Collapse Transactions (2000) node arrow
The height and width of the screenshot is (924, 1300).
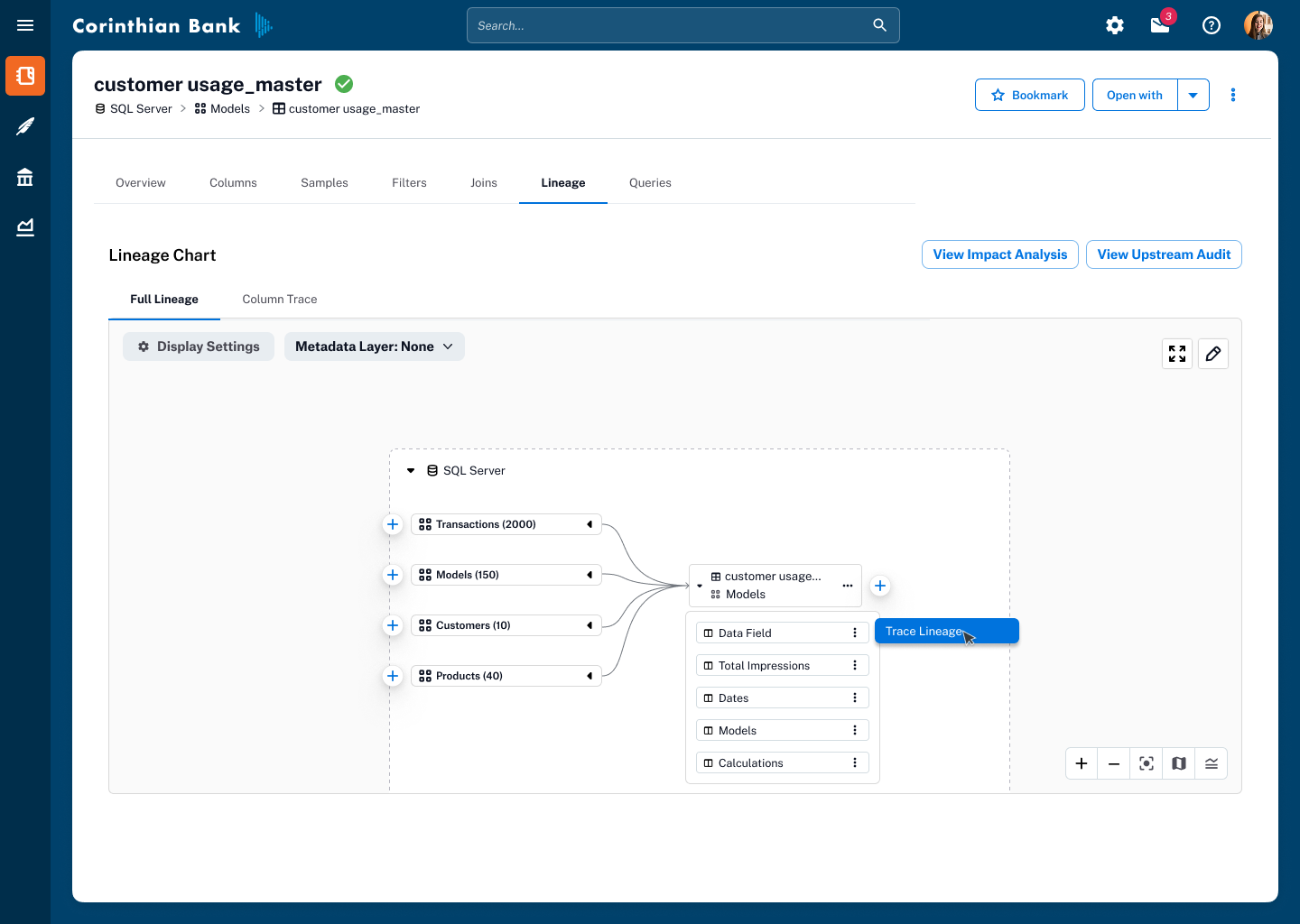click(590, 524)
